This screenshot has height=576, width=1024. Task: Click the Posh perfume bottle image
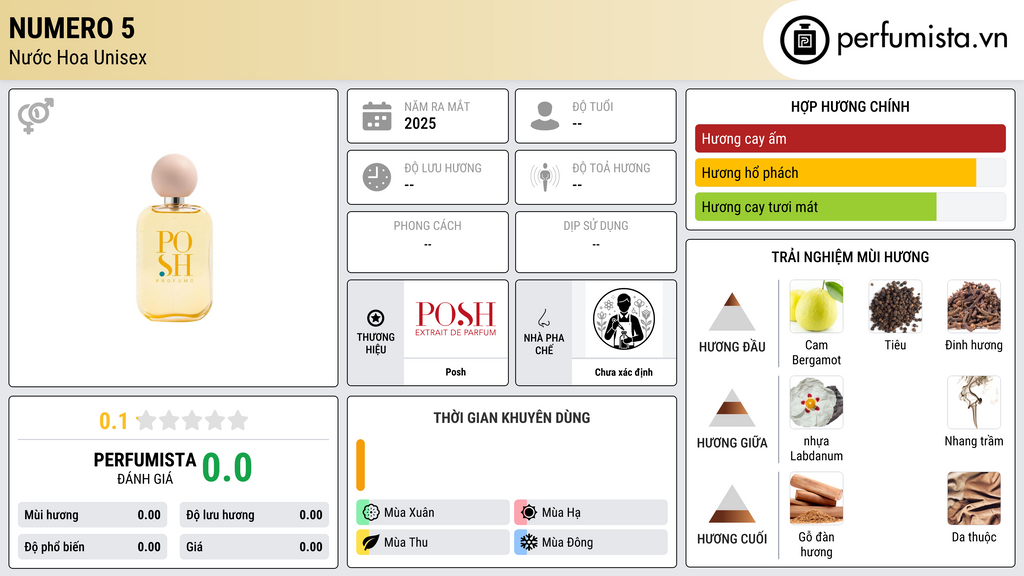click(x=174, y=238)
